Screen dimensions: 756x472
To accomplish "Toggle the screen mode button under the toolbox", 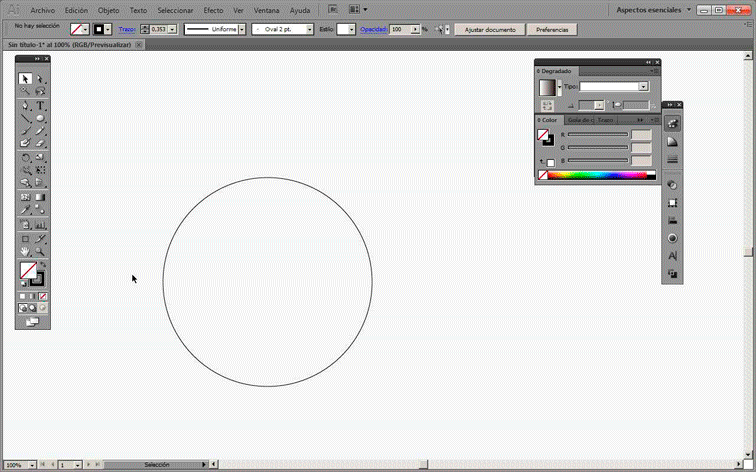I will coord(32,322).
